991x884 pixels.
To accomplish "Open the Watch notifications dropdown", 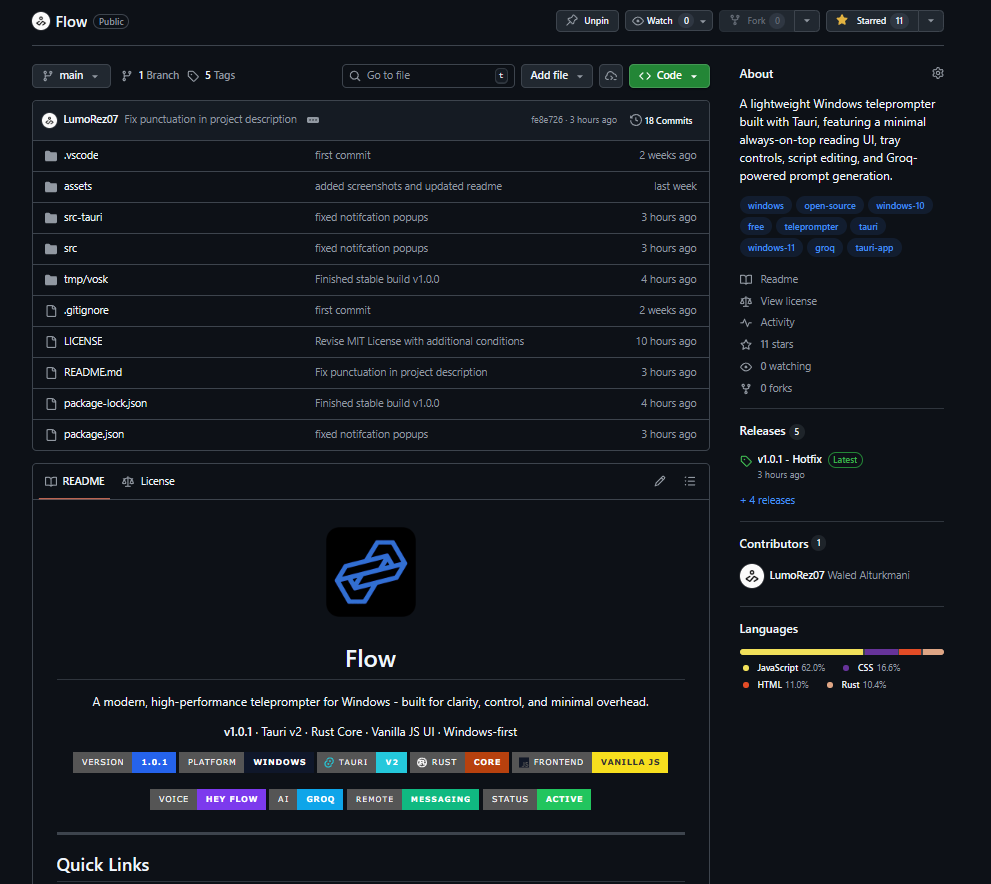I will pos(669,21).
